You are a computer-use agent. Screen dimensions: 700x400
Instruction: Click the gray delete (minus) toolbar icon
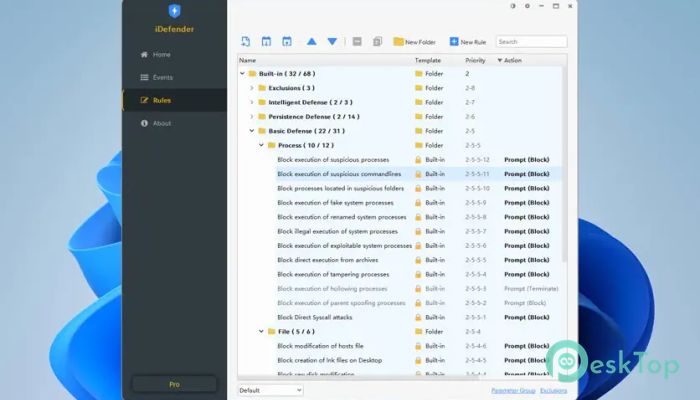tap(357, 42)
